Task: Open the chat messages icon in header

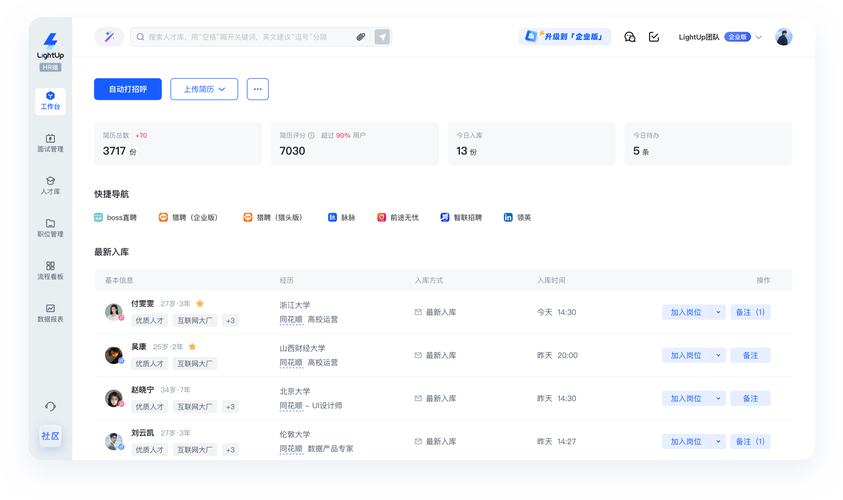Action: coord(629,37)
